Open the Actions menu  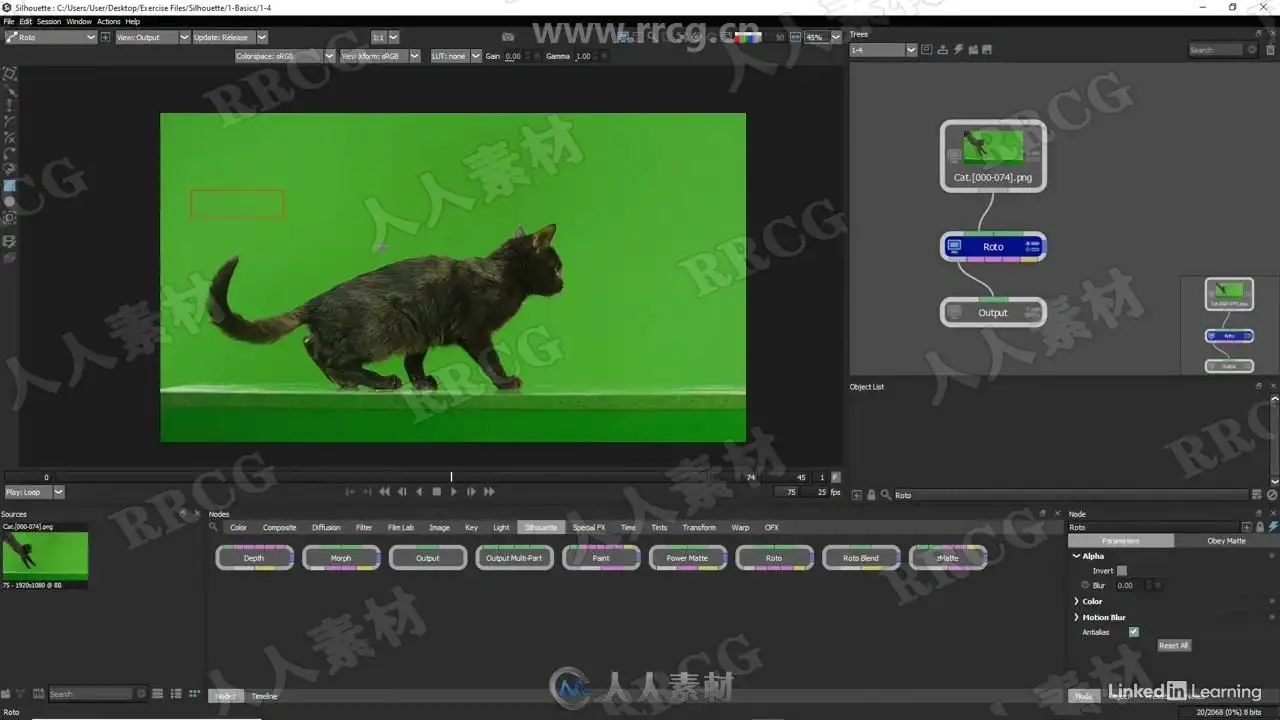(108, 21)
